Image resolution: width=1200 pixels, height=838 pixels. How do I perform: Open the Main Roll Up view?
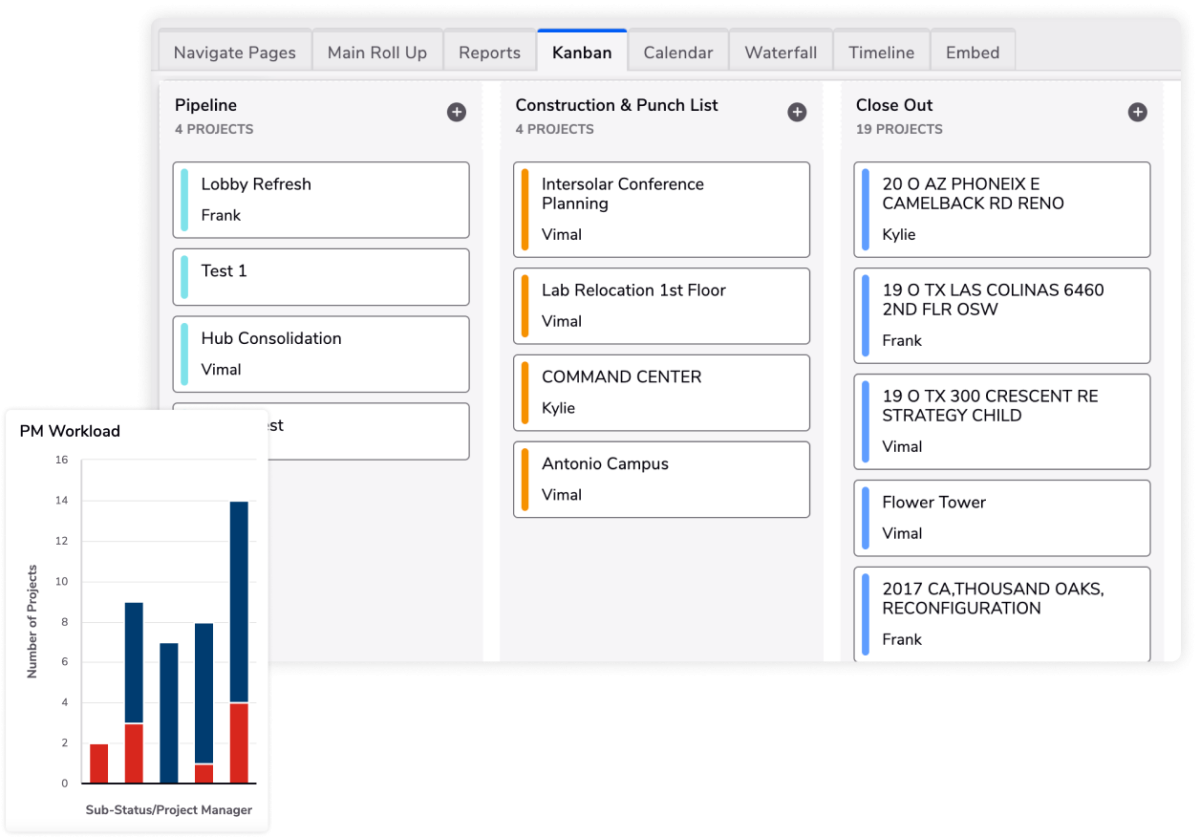coord(377,51)
